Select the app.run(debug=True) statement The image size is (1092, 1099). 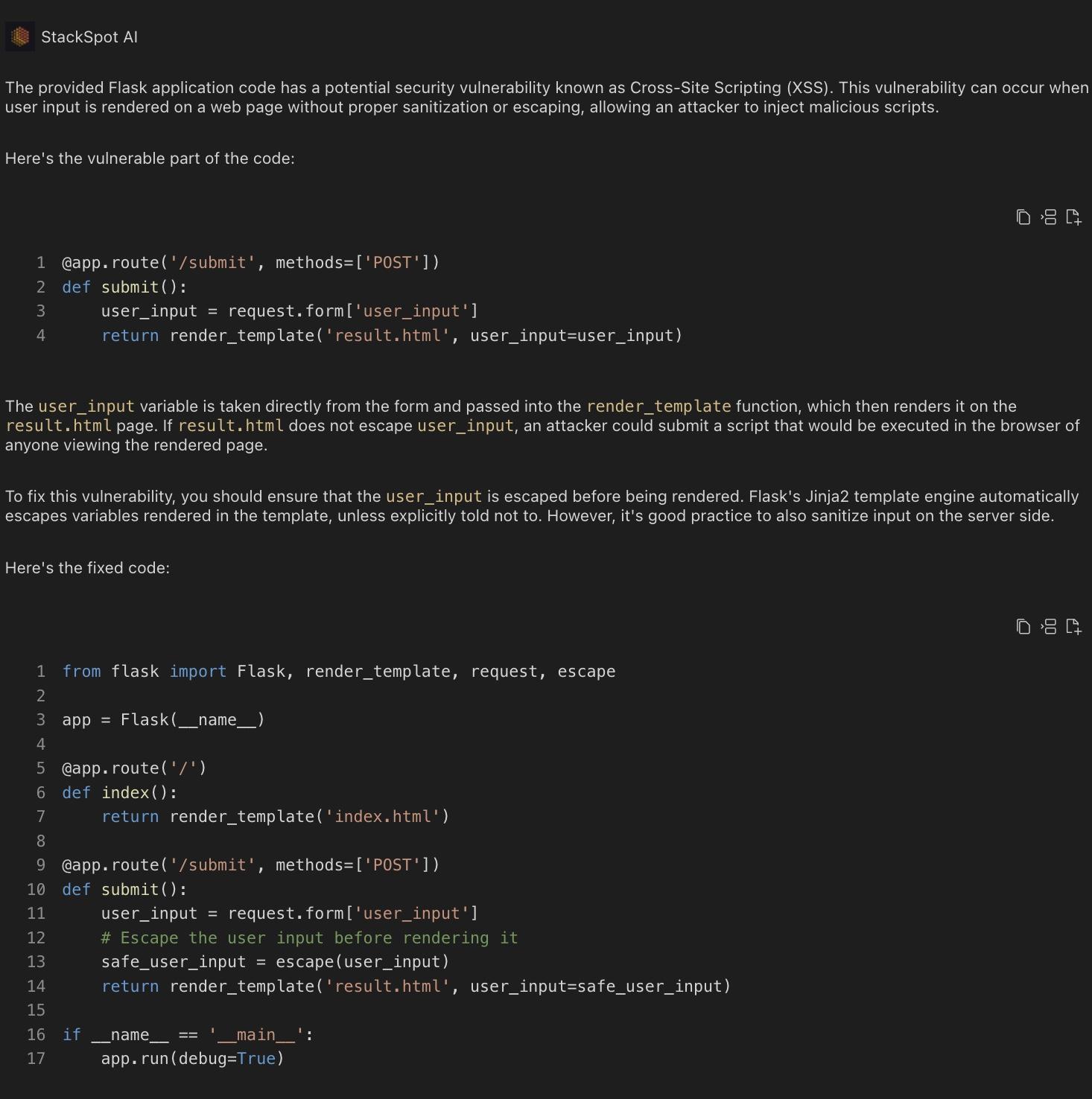[192, 1058]
